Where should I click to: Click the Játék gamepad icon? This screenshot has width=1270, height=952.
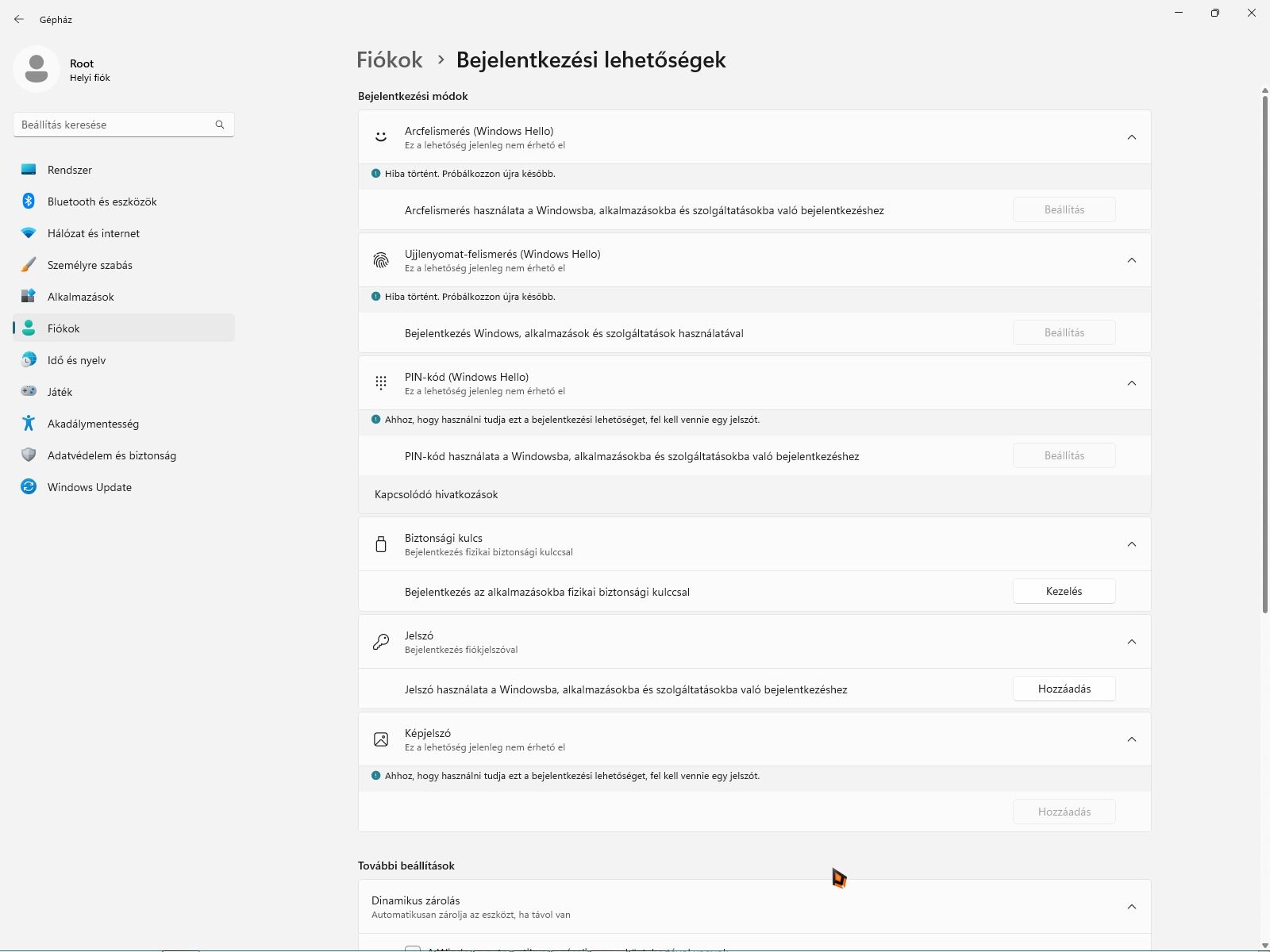pyautogui.click(x=29, y=392)
